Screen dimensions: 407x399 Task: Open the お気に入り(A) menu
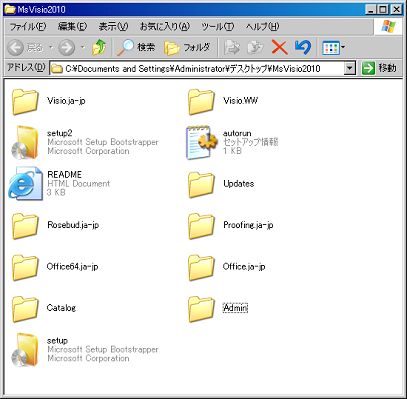[165, 27]
